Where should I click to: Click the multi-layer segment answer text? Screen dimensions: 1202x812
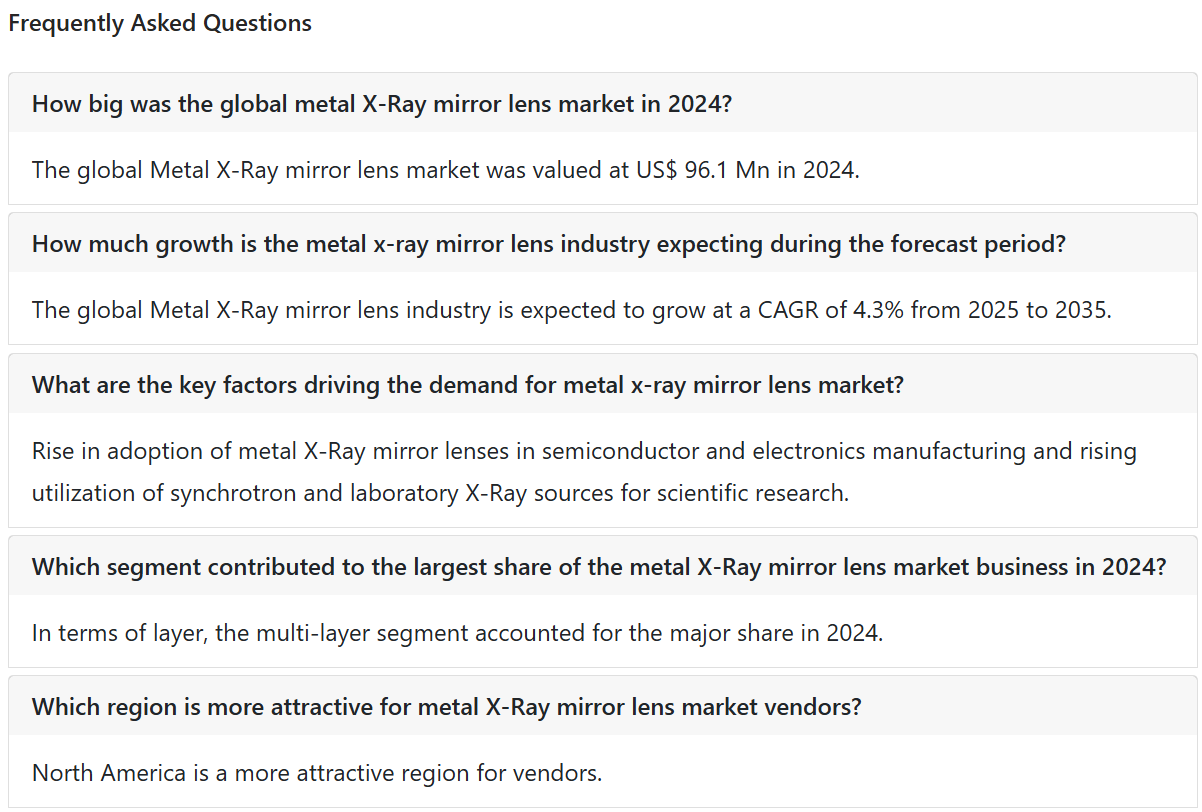458,632
